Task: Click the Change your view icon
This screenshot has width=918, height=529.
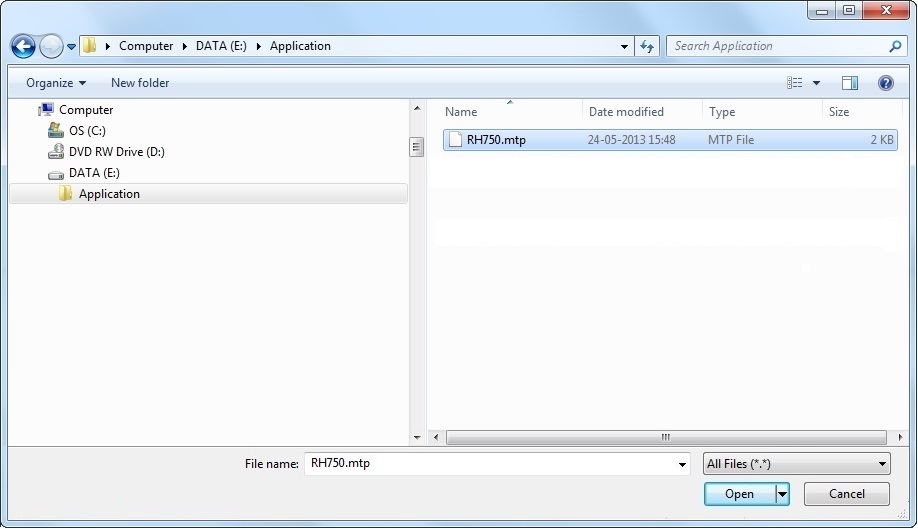Action: [796, 83]
